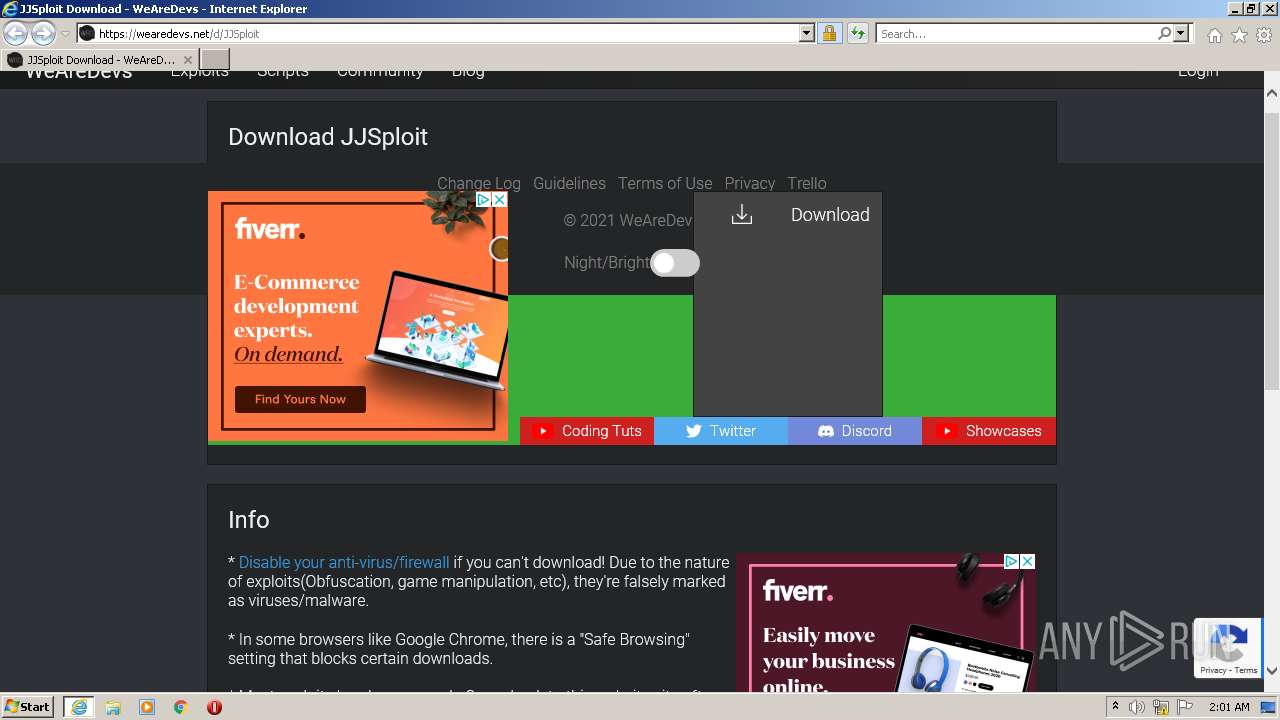
Task: Close the left Fiverr ad with X
Action: point(500,200)
